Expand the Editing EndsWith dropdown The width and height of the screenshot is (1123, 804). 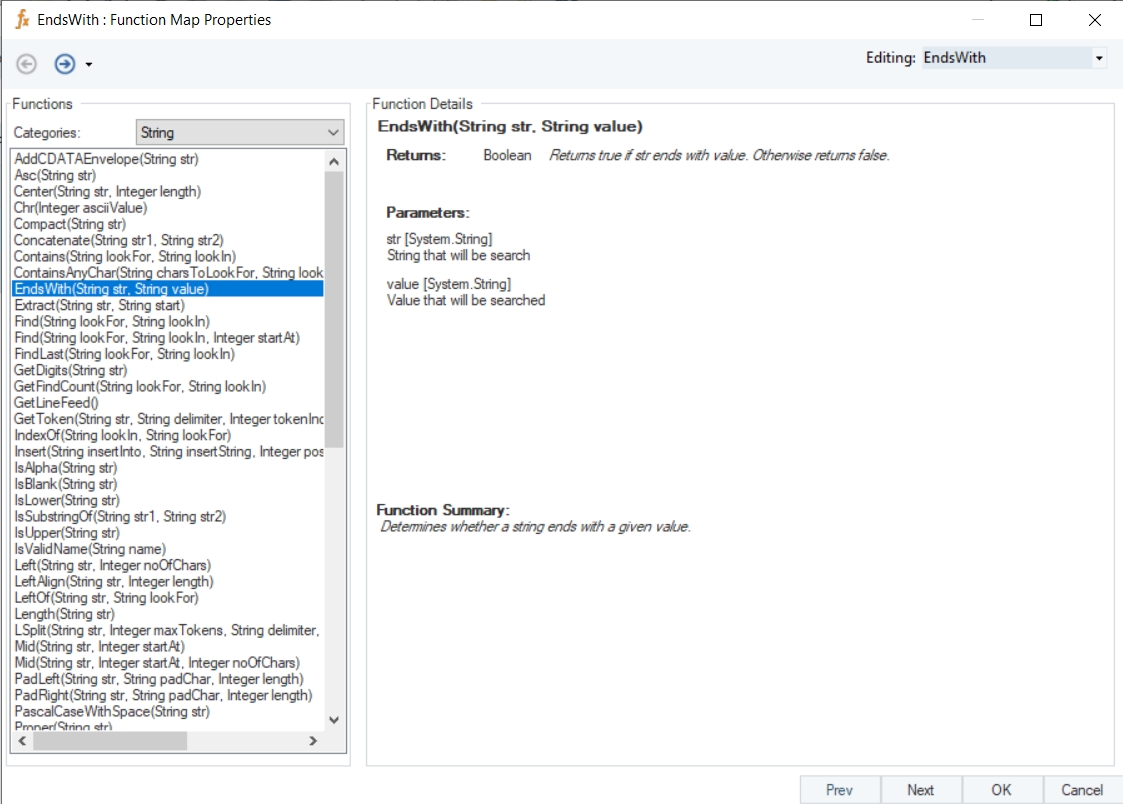(x=1099, y=58)
